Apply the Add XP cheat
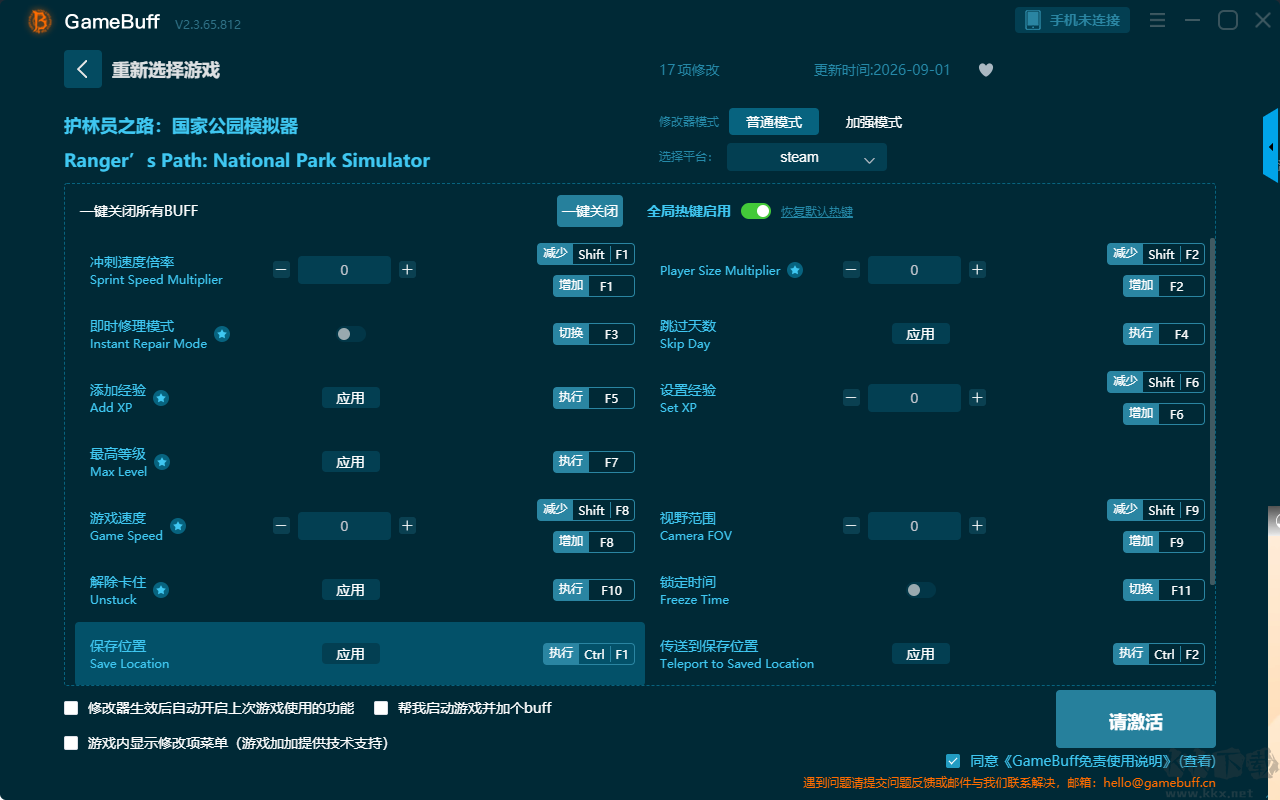This screenshot has width=1280, height=800. 350,398
